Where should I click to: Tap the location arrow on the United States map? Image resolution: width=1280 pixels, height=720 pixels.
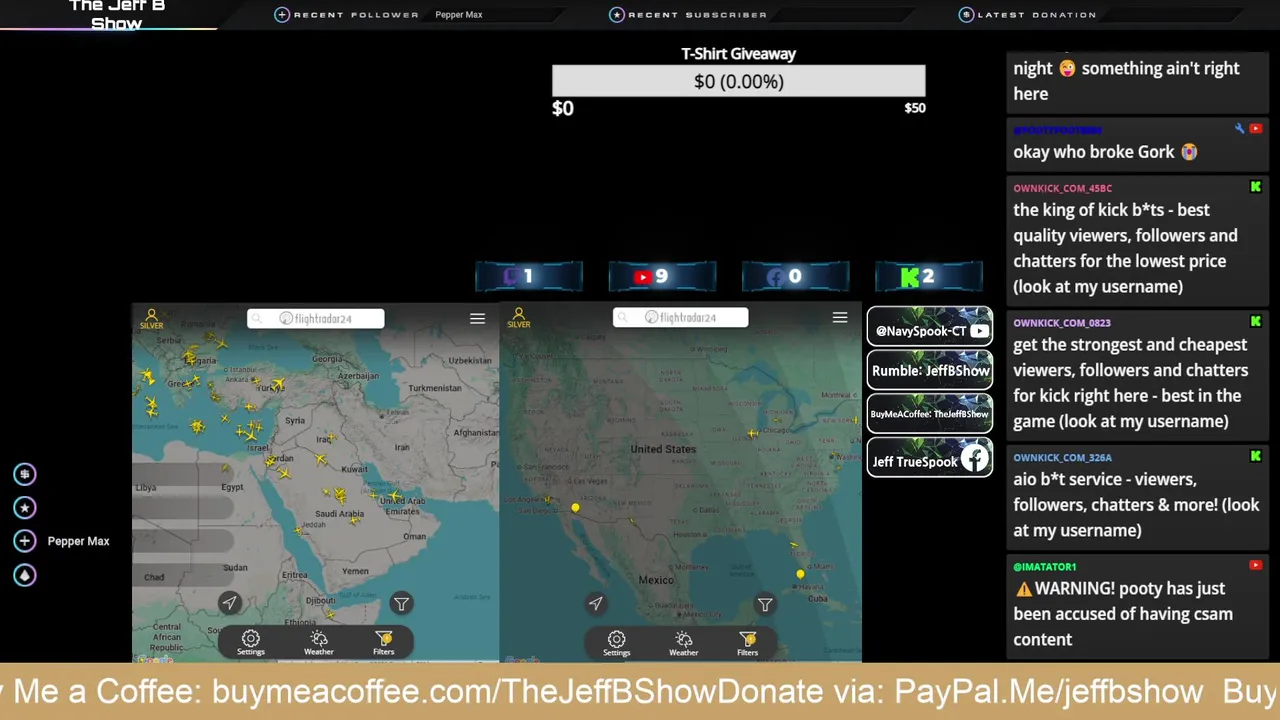point(596,603)
